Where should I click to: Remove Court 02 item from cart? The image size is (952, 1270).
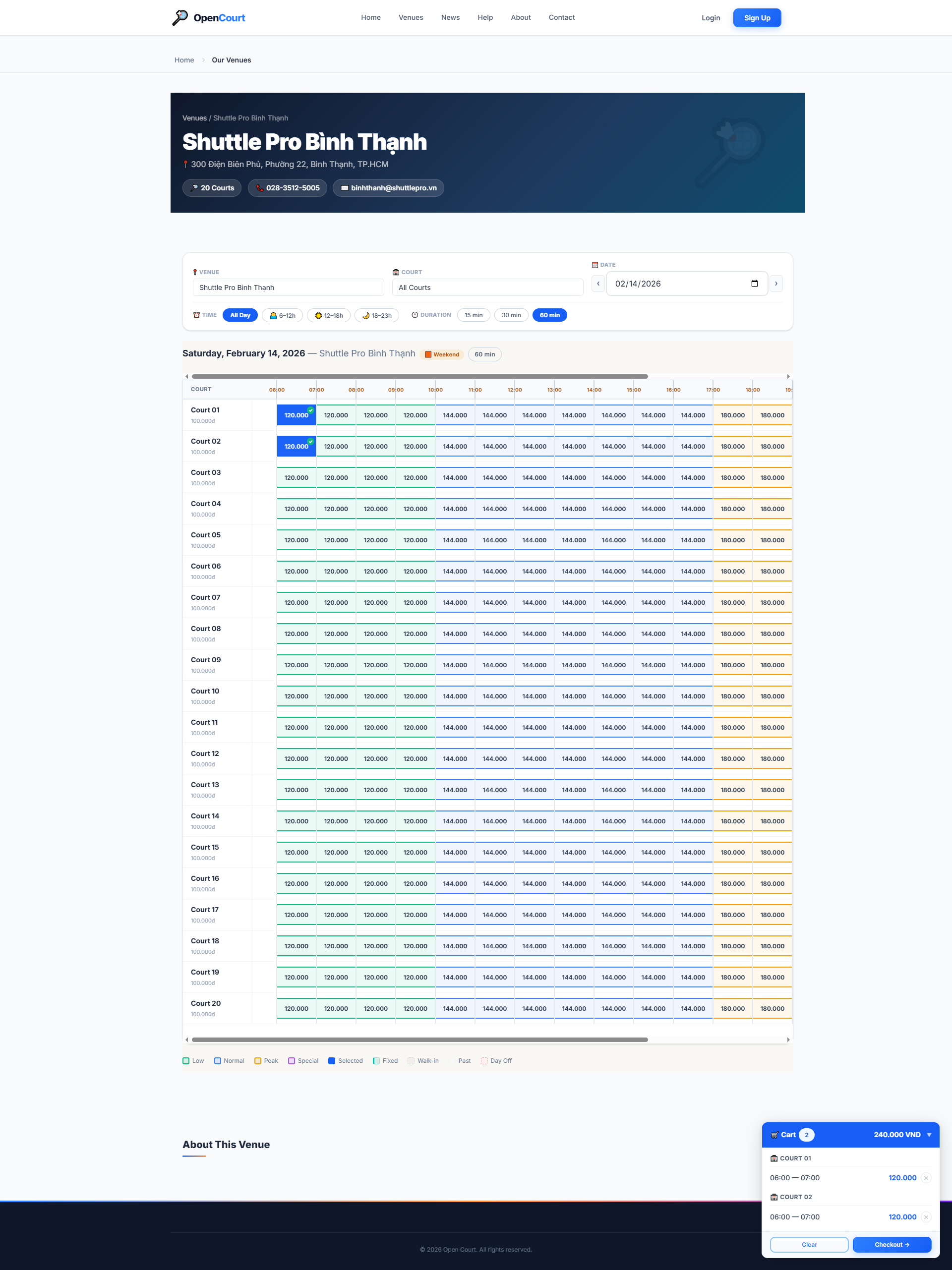coord(926,1216)
